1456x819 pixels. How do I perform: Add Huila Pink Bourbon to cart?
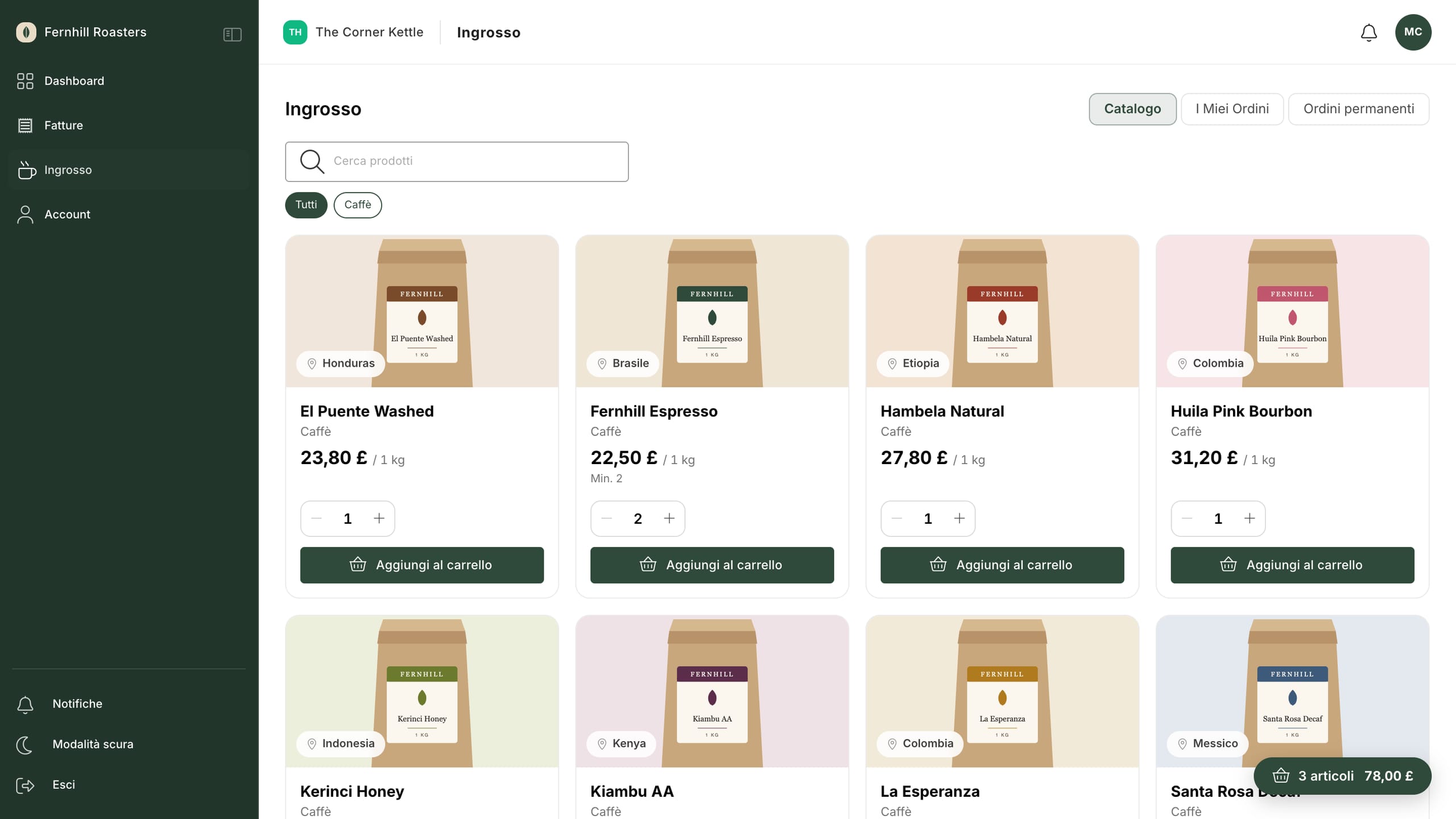click(x=1292, y=565)
